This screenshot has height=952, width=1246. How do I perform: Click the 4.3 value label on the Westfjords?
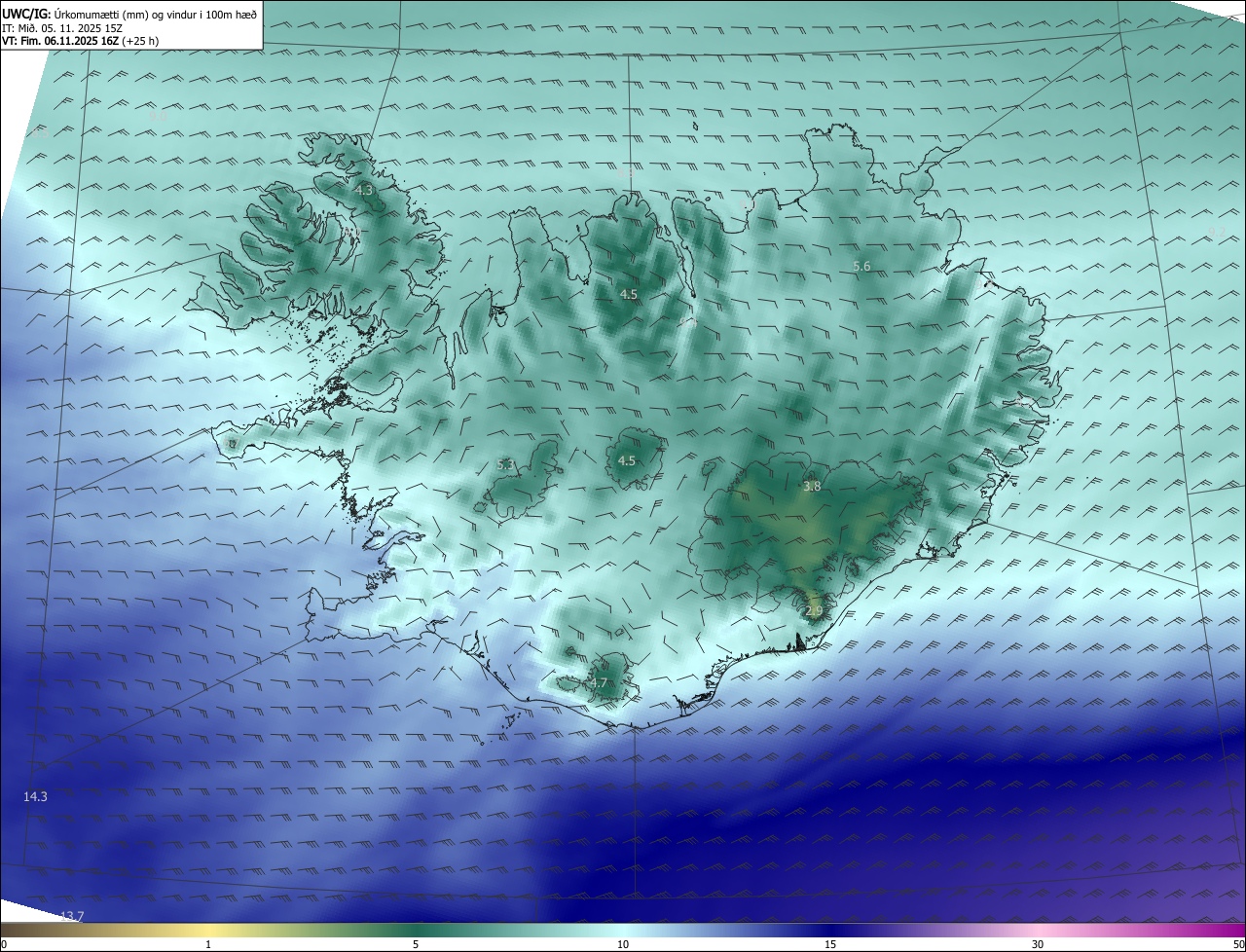pos(363,191)
